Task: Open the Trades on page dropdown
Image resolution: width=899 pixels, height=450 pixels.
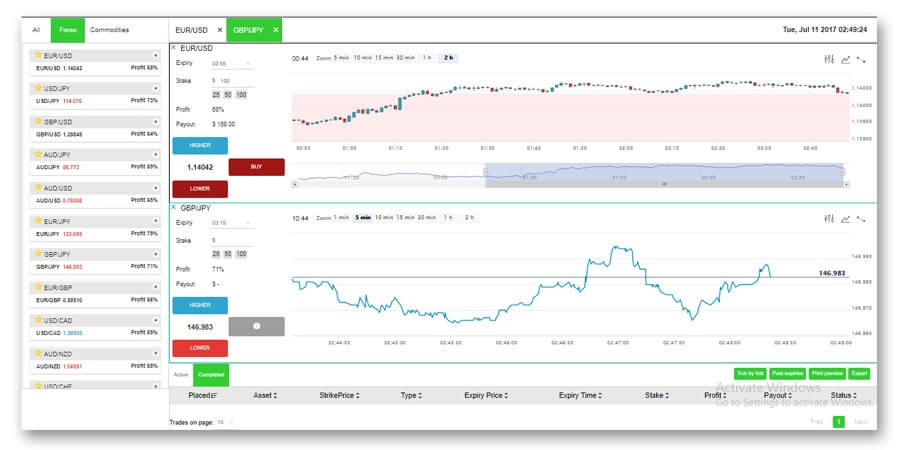Action: tap(224, 422)
